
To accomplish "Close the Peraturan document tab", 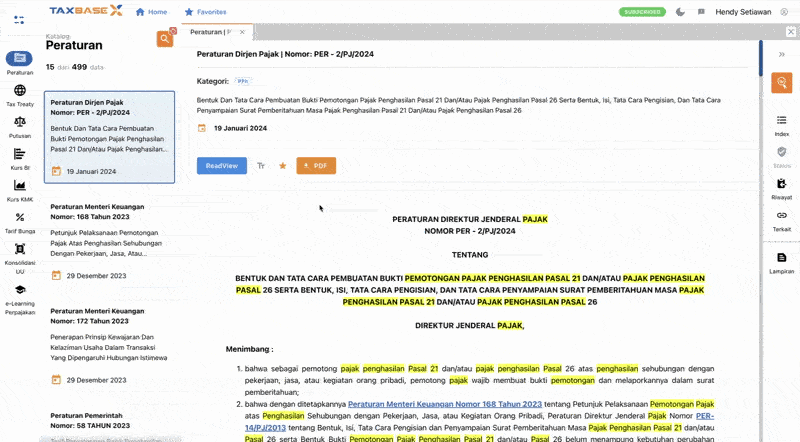I will [x=243, y=32].
